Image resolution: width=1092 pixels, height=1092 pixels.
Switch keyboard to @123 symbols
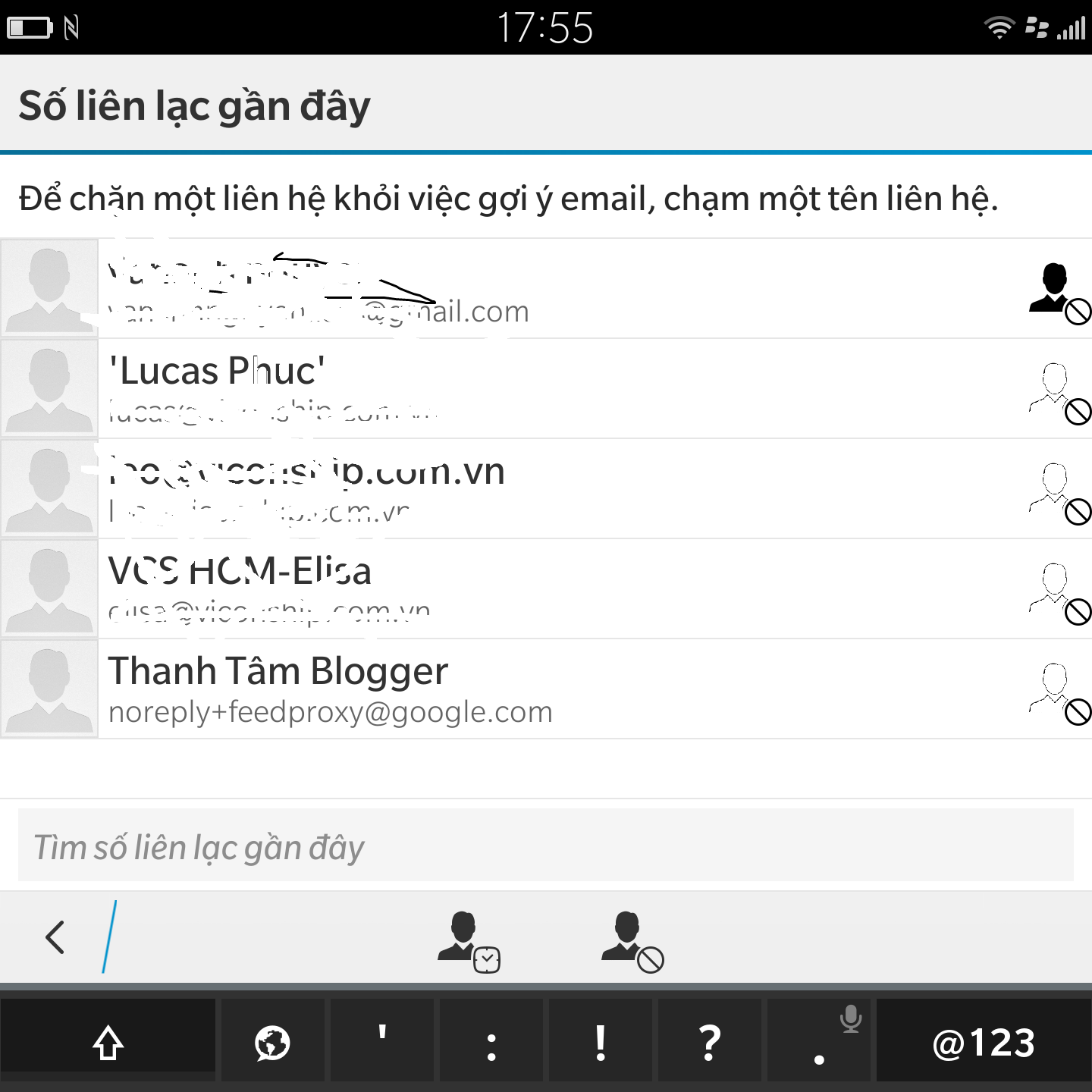[984, 1042]
